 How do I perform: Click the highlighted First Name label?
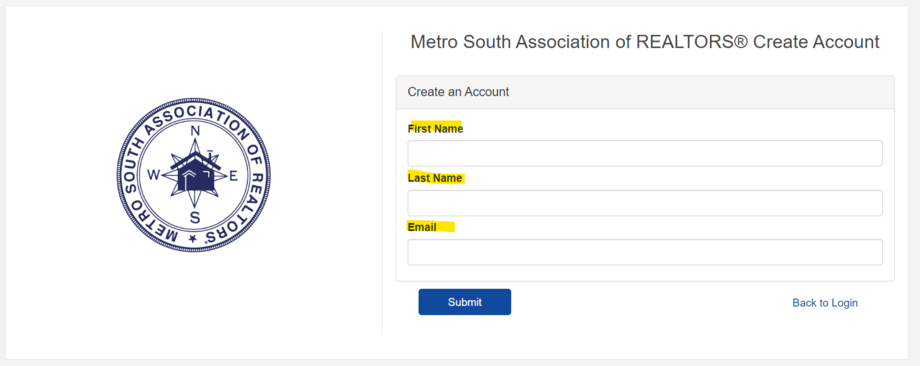[x=435, y=129]
